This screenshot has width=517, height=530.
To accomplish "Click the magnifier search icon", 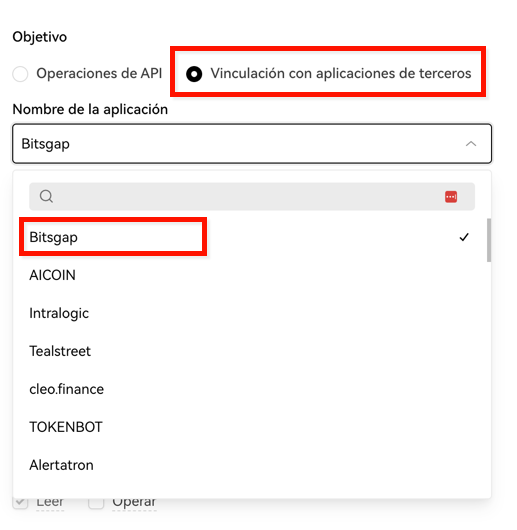I will coord(46,196).
